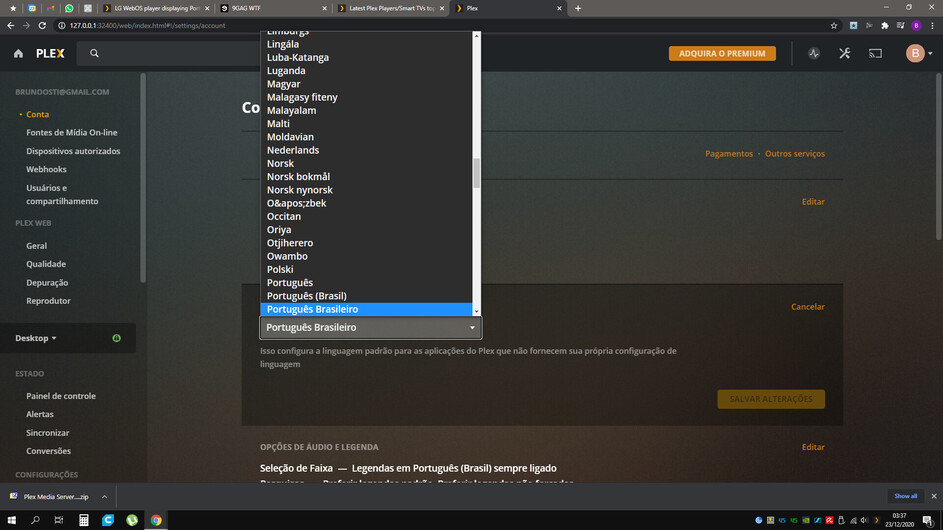The image size is (943, 530).
Task: Open Task View in the taskbar
Action: tap(59, 520)
